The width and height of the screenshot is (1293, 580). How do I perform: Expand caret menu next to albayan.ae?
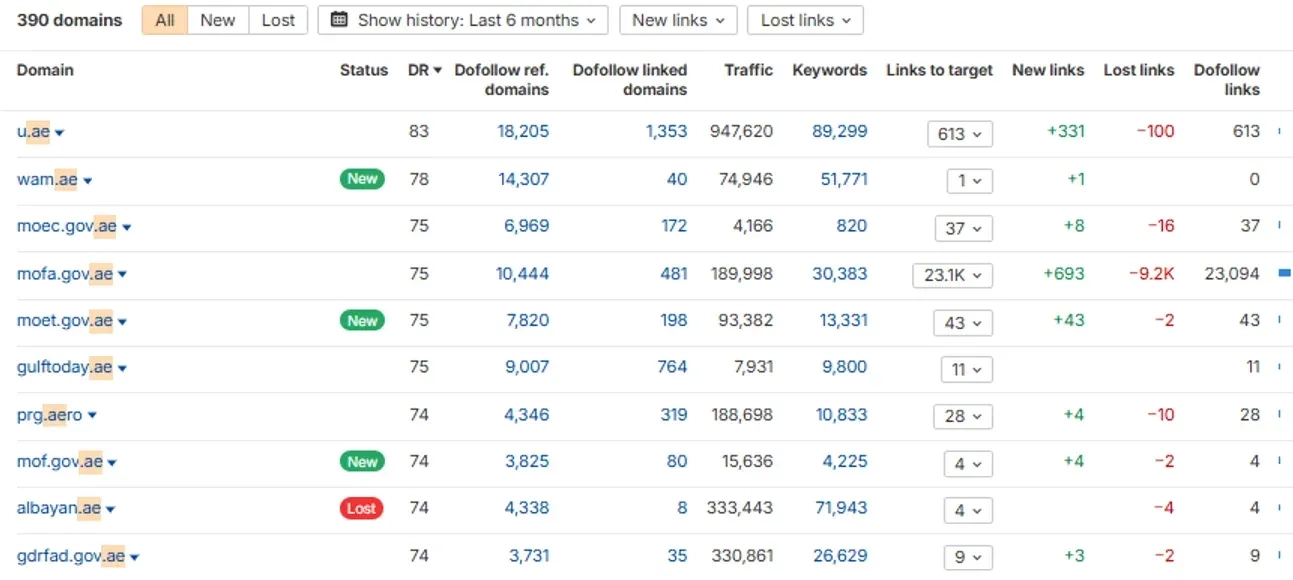pyautogui.click(x=111, y=510)
